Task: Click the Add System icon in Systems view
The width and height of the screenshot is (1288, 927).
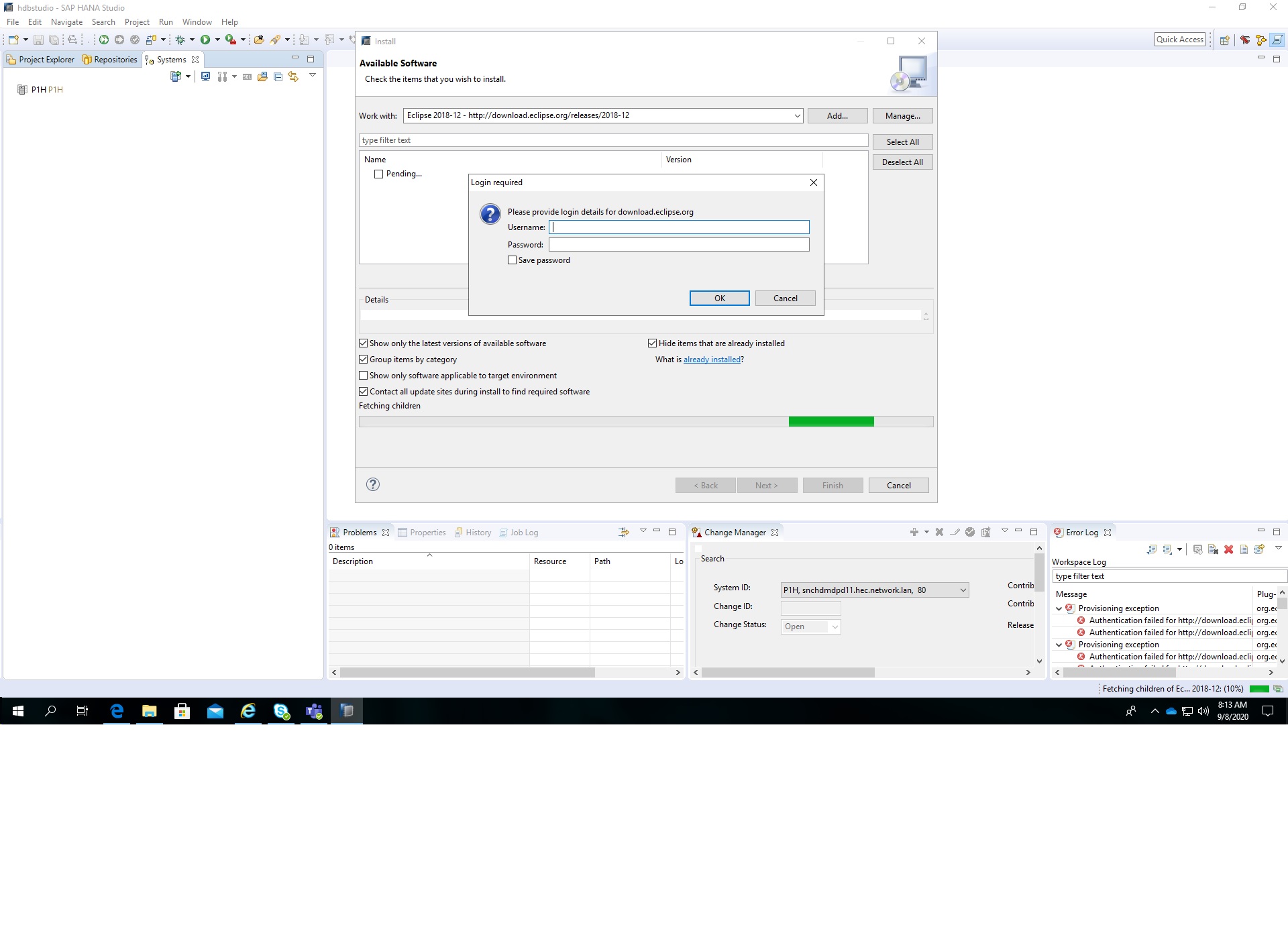Action: point(176,76)
